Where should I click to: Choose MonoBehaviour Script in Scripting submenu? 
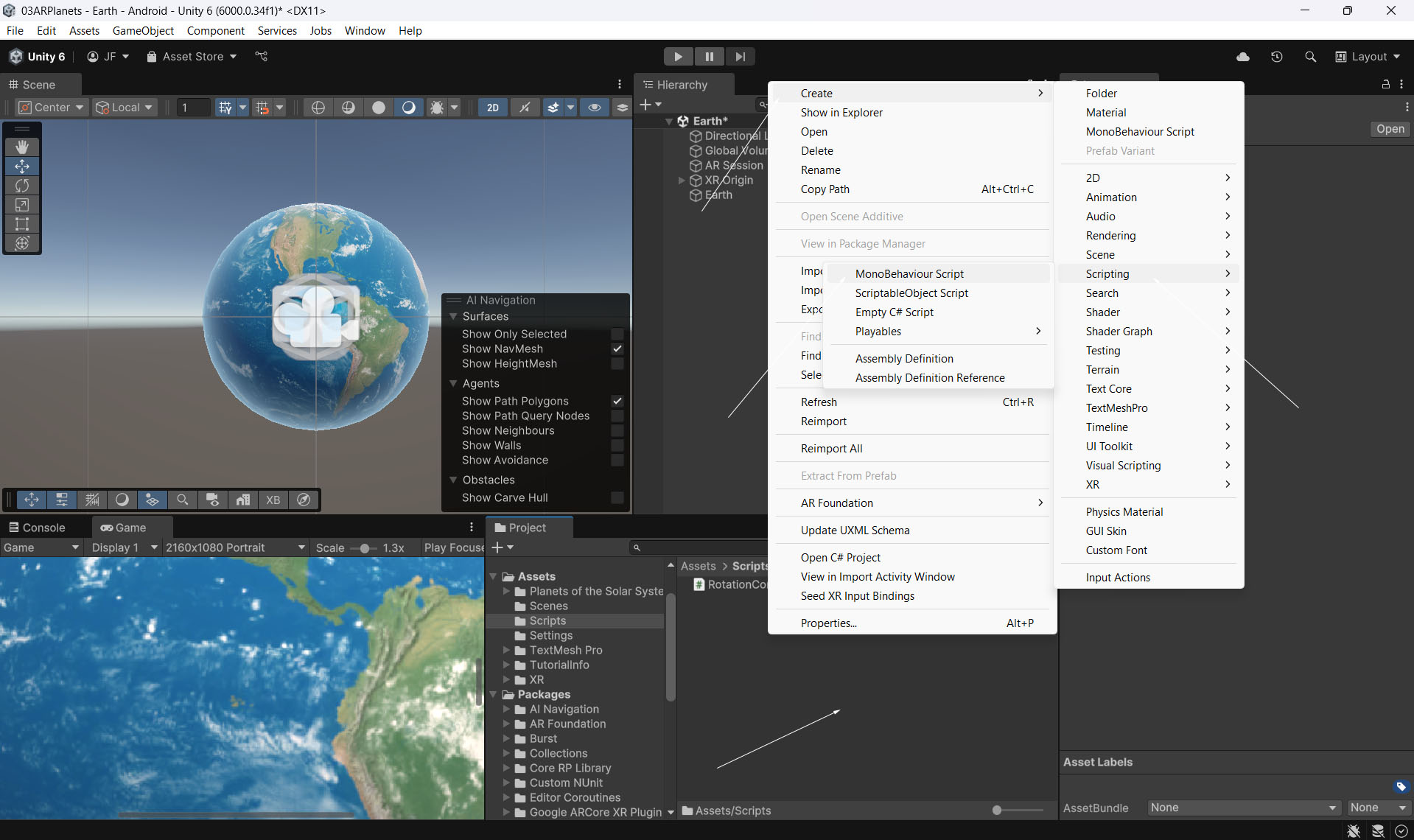[909, 274]
